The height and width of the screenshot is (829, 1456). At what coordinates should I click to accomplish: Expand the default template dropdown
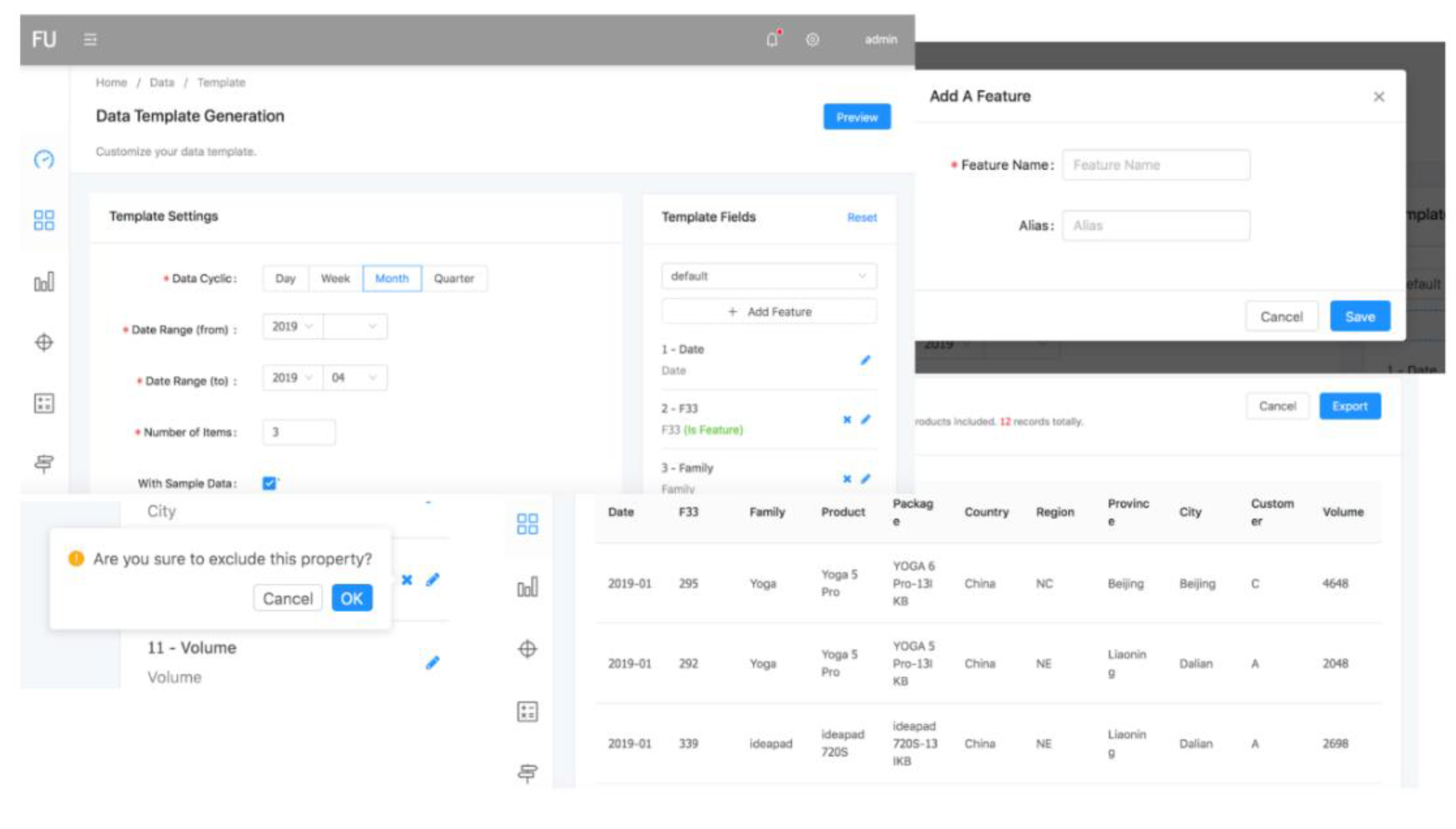[x=768, y=276]
